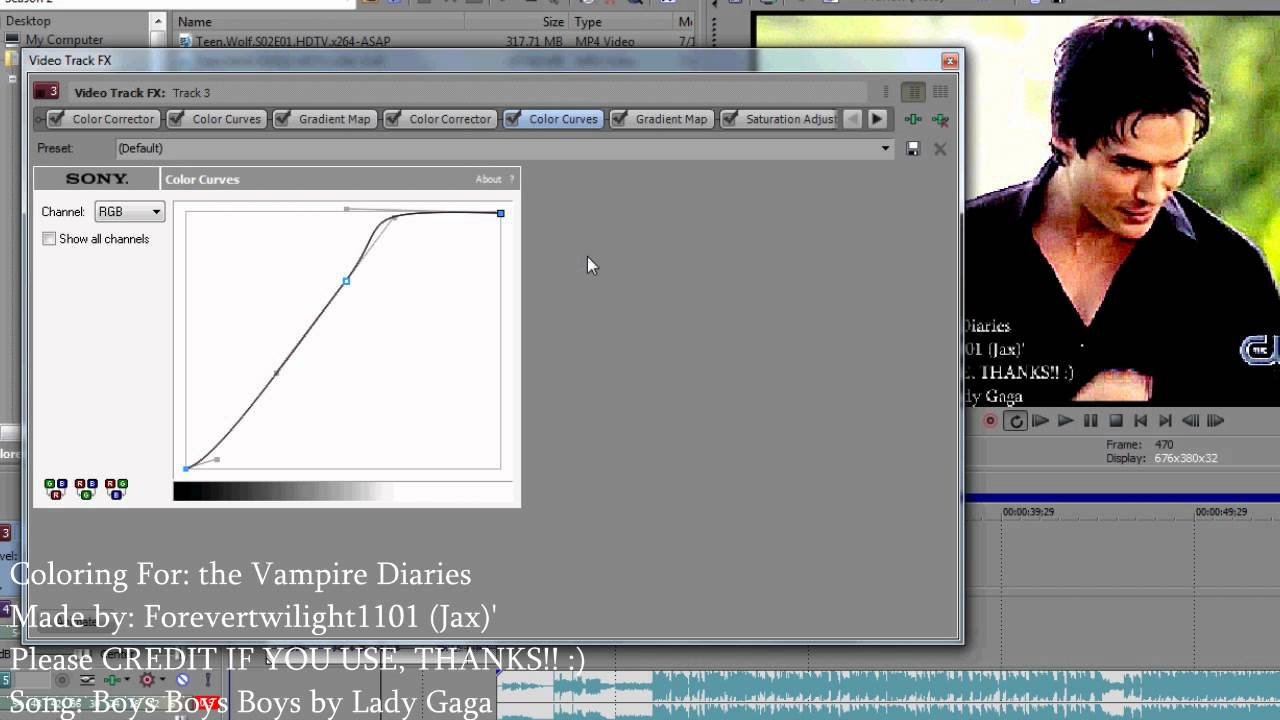The height and width of the screenshot is (720, 1280).
Task: Select the top-right curve end point
Action: tap(501, 213)
